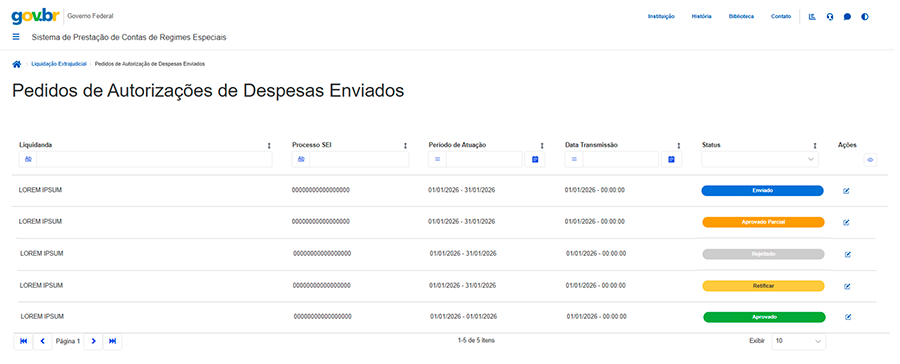Open calendar picker for Data Transmissão
Image resolution: width=900 pixels, height=364 pixels.
click(x=672, y=159)
